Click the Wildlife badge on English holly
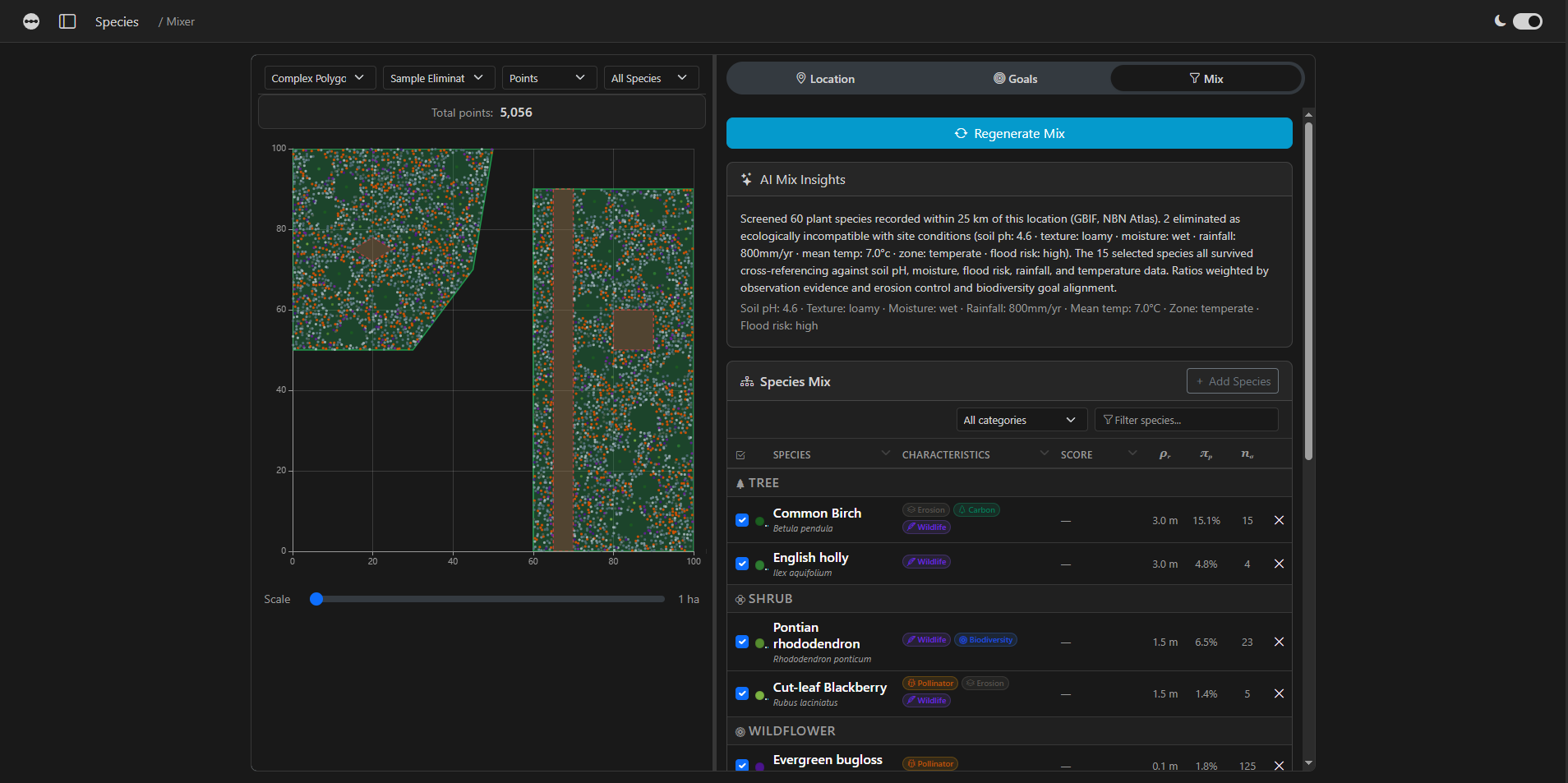 pos(926,561)
